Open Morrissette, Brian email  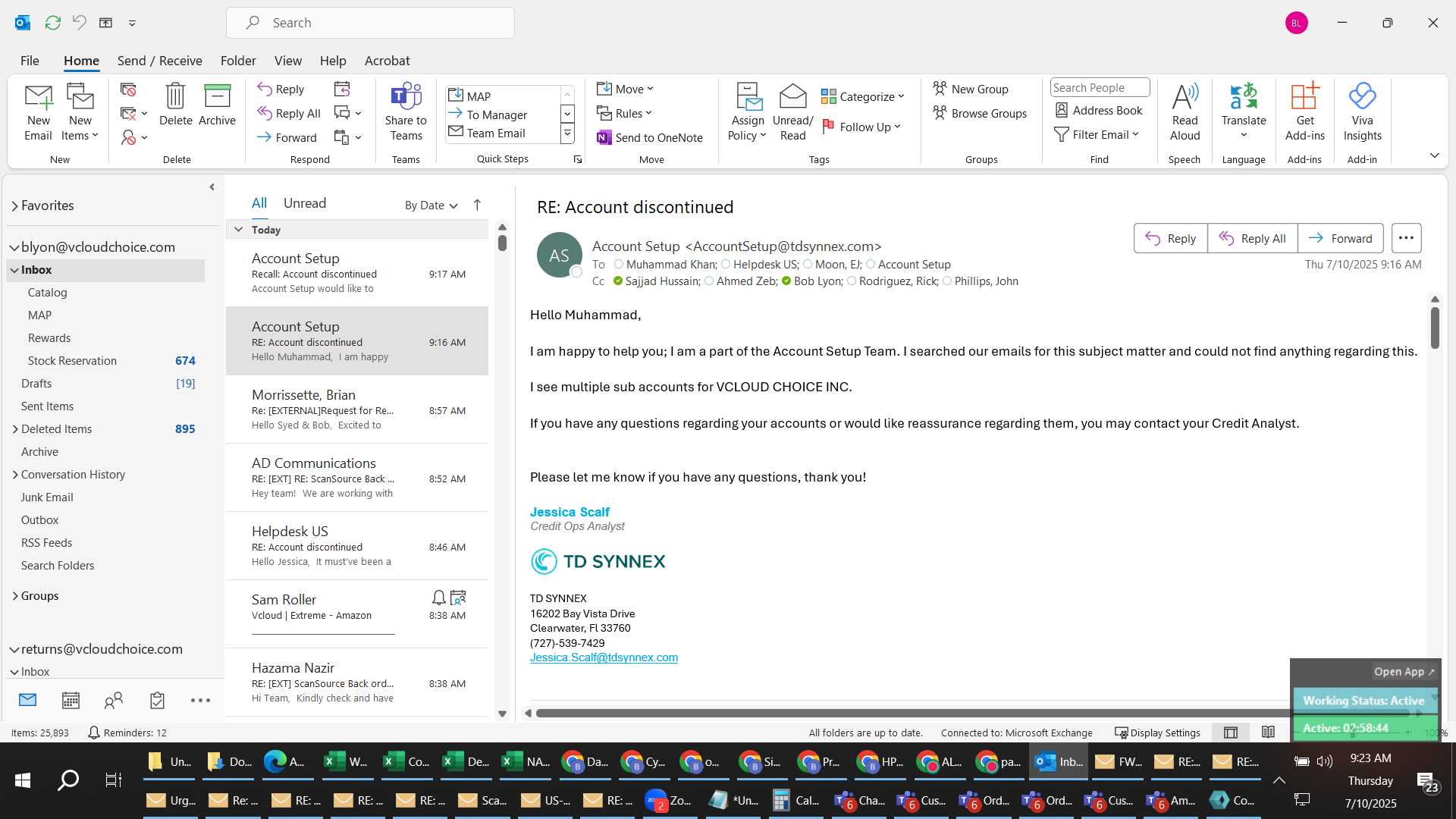click(x=357, y=409)
